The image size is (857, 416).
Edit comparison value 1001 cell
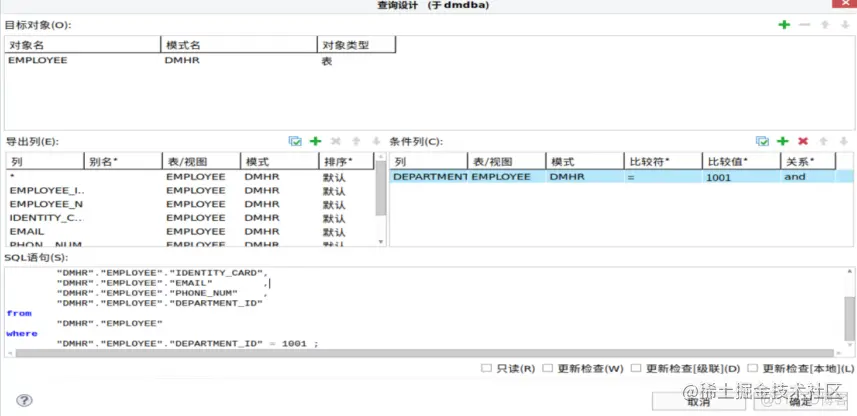tap(741, 177)
